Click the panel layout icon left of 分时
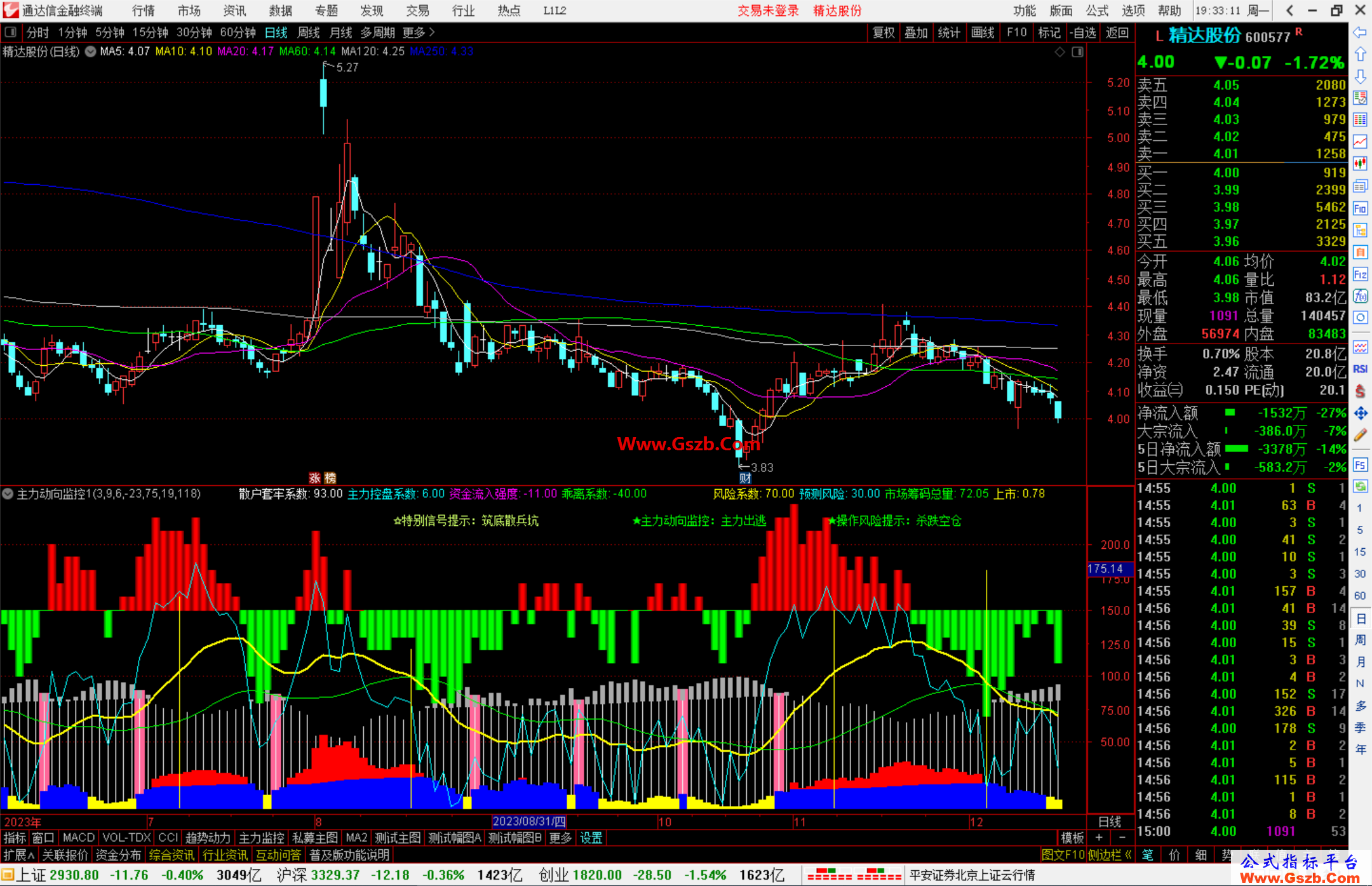The width and height of the screenshot is (1372, 886). (x=10, y=32)
